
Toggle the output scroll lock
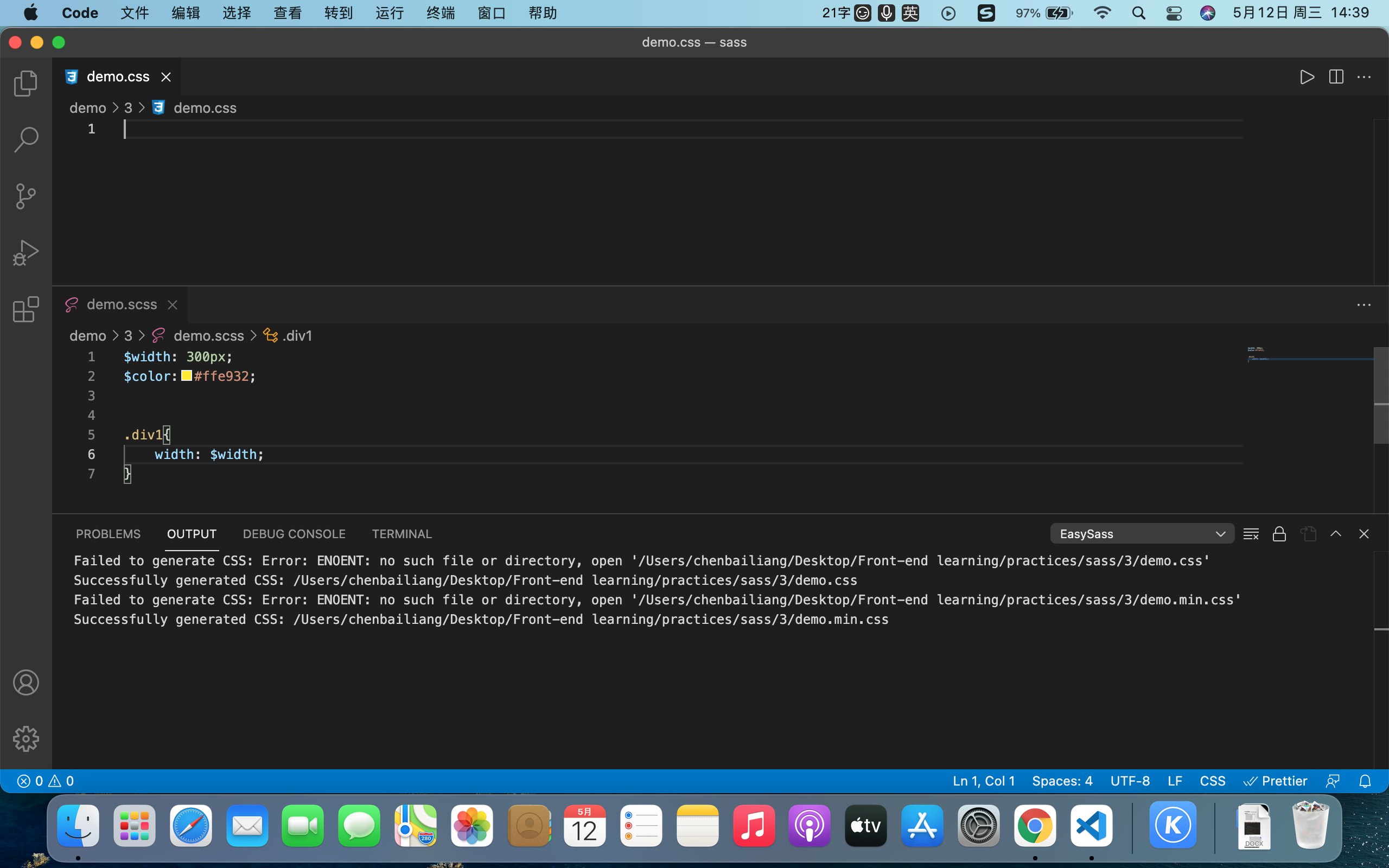click(x=1279, y=534)
